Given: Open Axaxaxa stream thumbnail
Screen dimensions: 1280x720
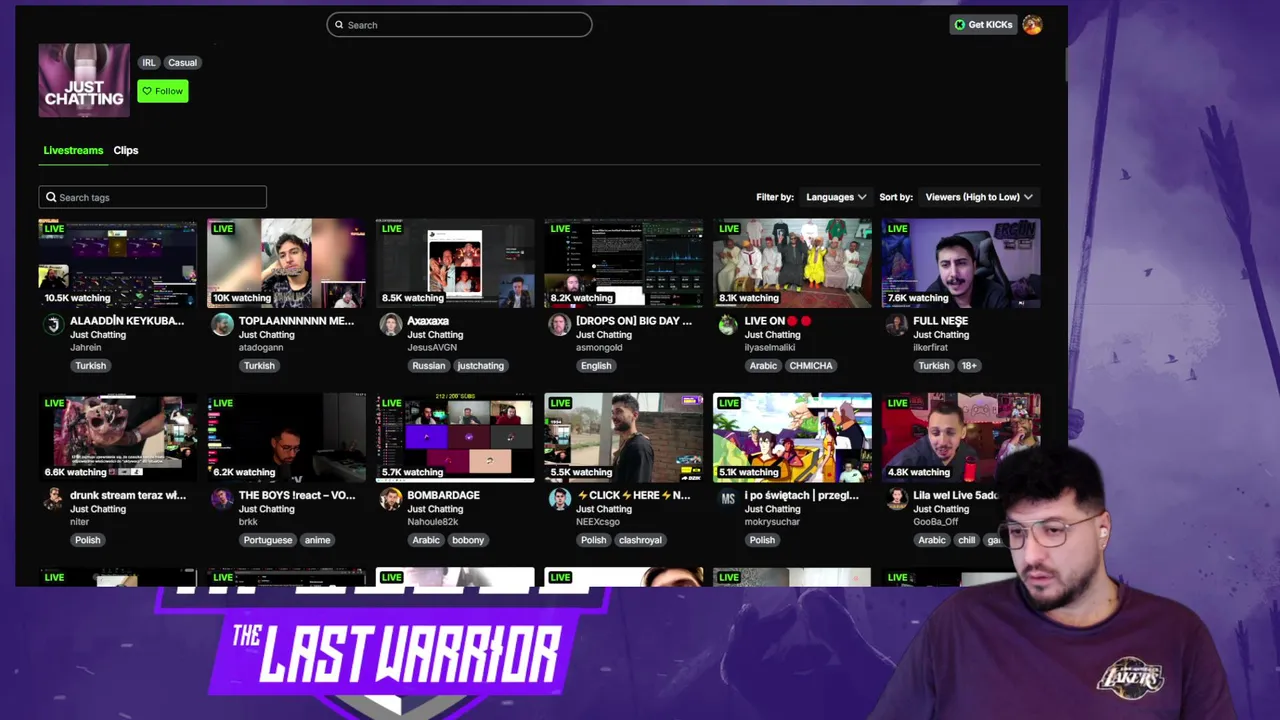Looking at the screenshot, I should click(x=455, y=263).
